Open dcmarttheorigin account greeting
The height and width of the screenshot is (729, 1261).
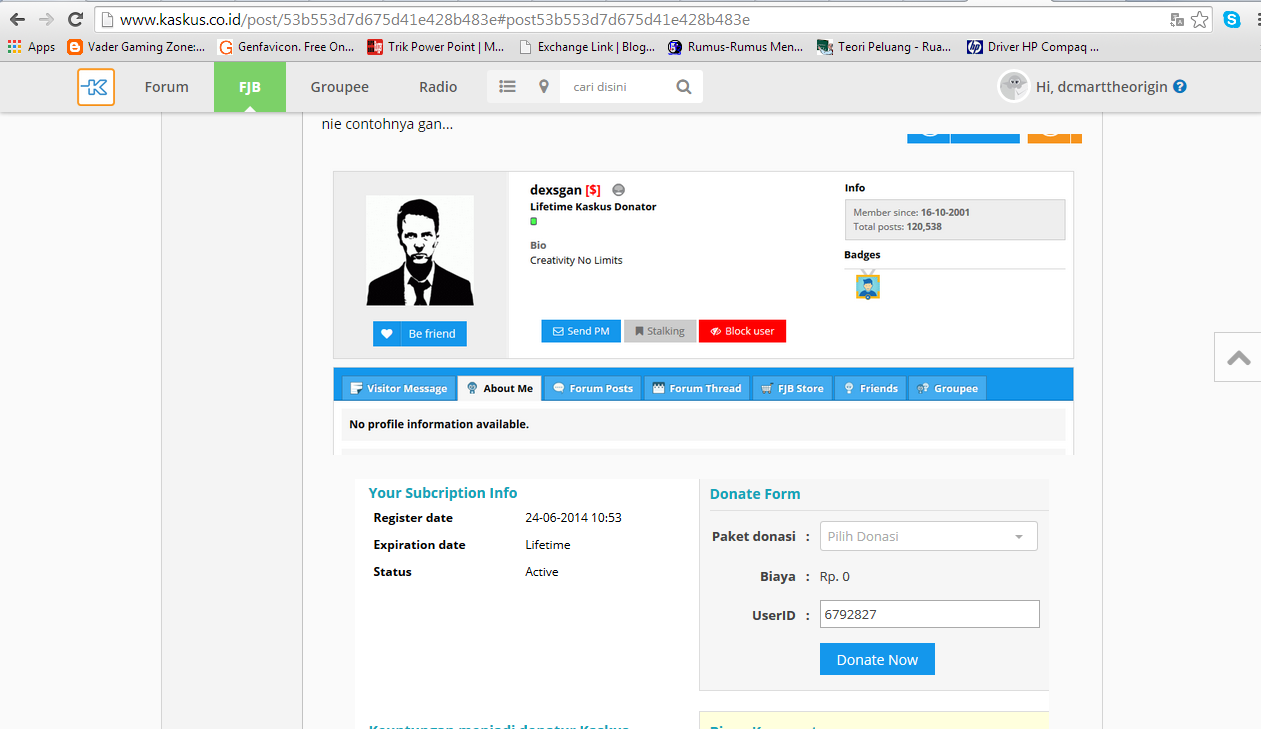tap(1101, 87)
